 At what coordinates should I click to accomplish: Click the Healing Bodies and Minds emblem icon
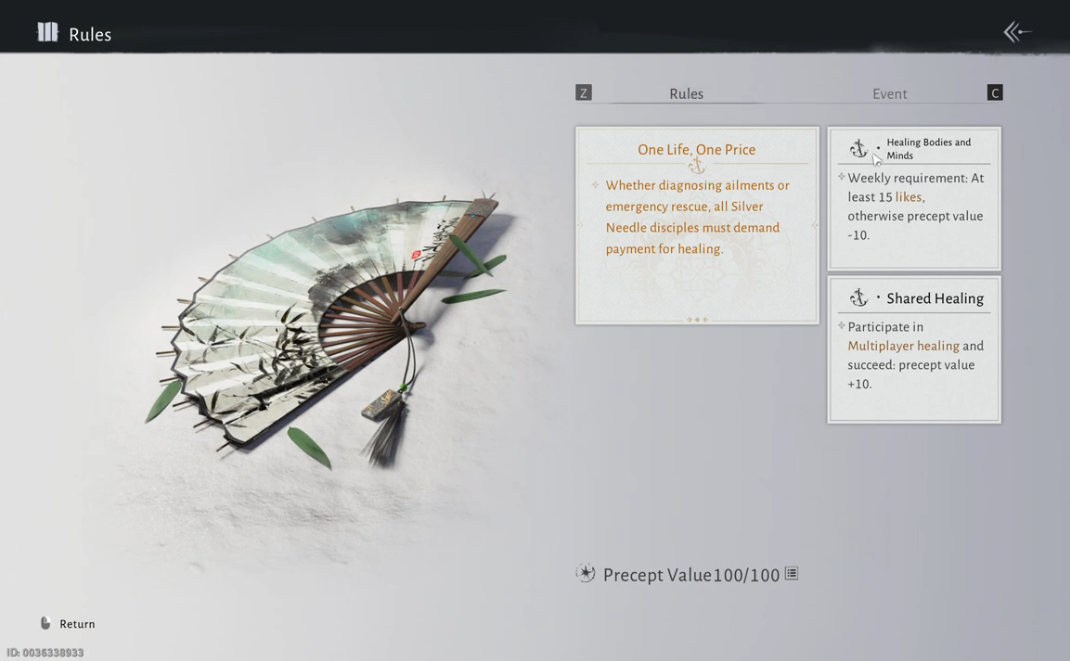pyautogui.click(x=858, y=149)
